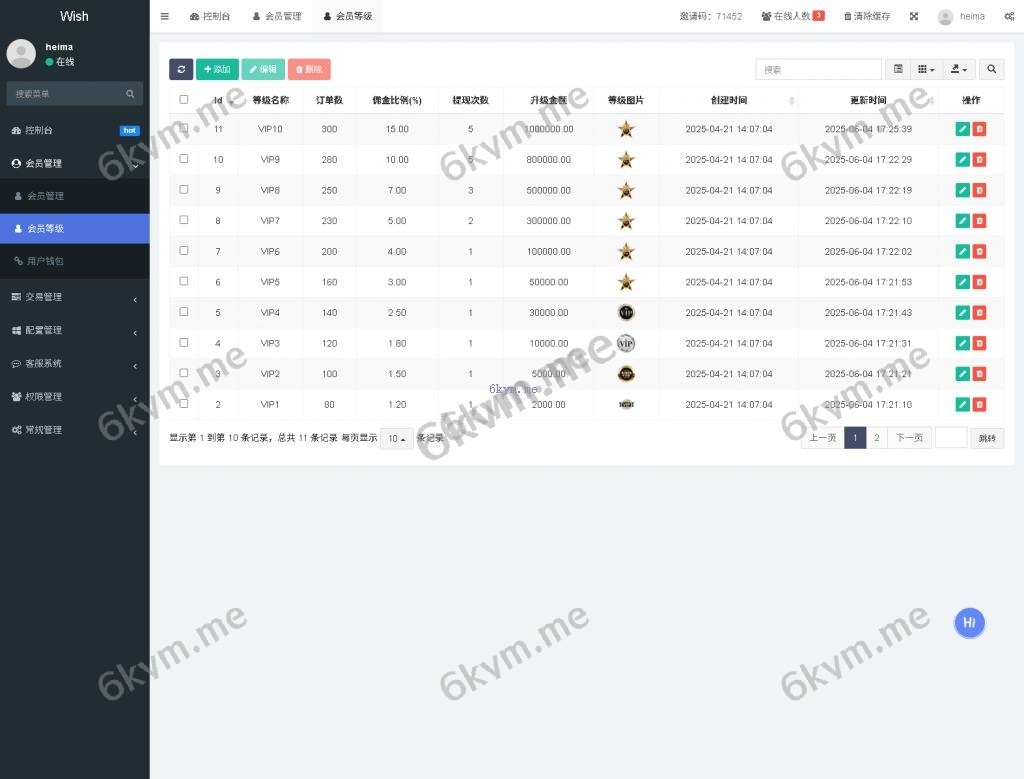Open 用户钱包 in the sidebar
The image size is (1024, 779).
click(x=45, y=261)
